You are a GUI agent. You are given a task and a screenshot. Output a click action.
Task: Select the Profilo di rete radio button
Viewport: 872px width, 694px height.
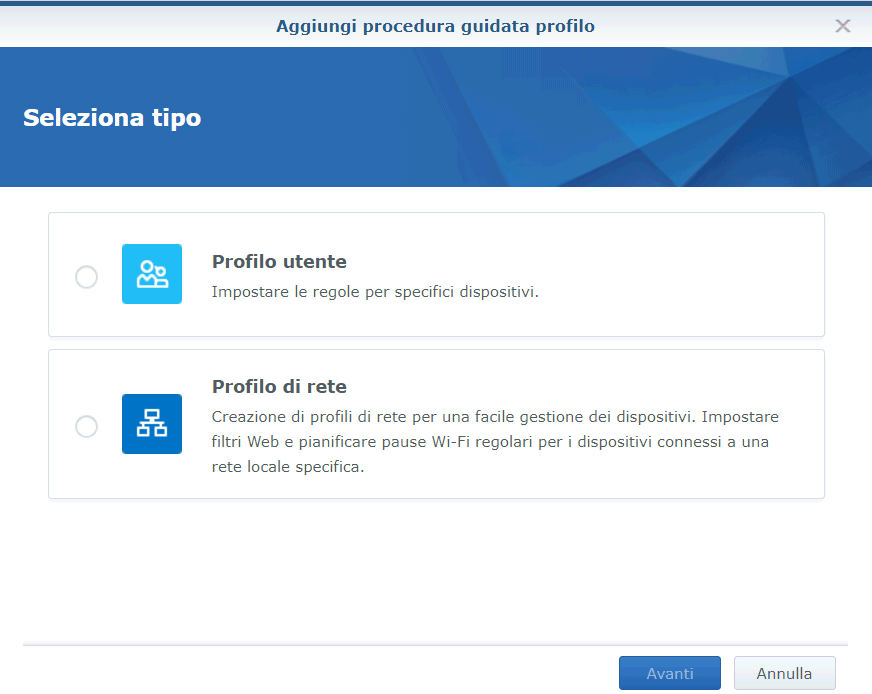coord(87,427)
